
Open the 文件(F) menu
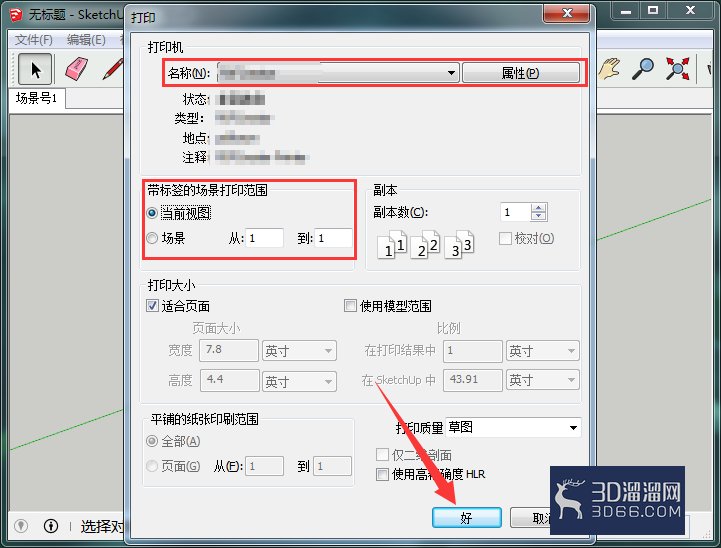[x=34, y=40]
